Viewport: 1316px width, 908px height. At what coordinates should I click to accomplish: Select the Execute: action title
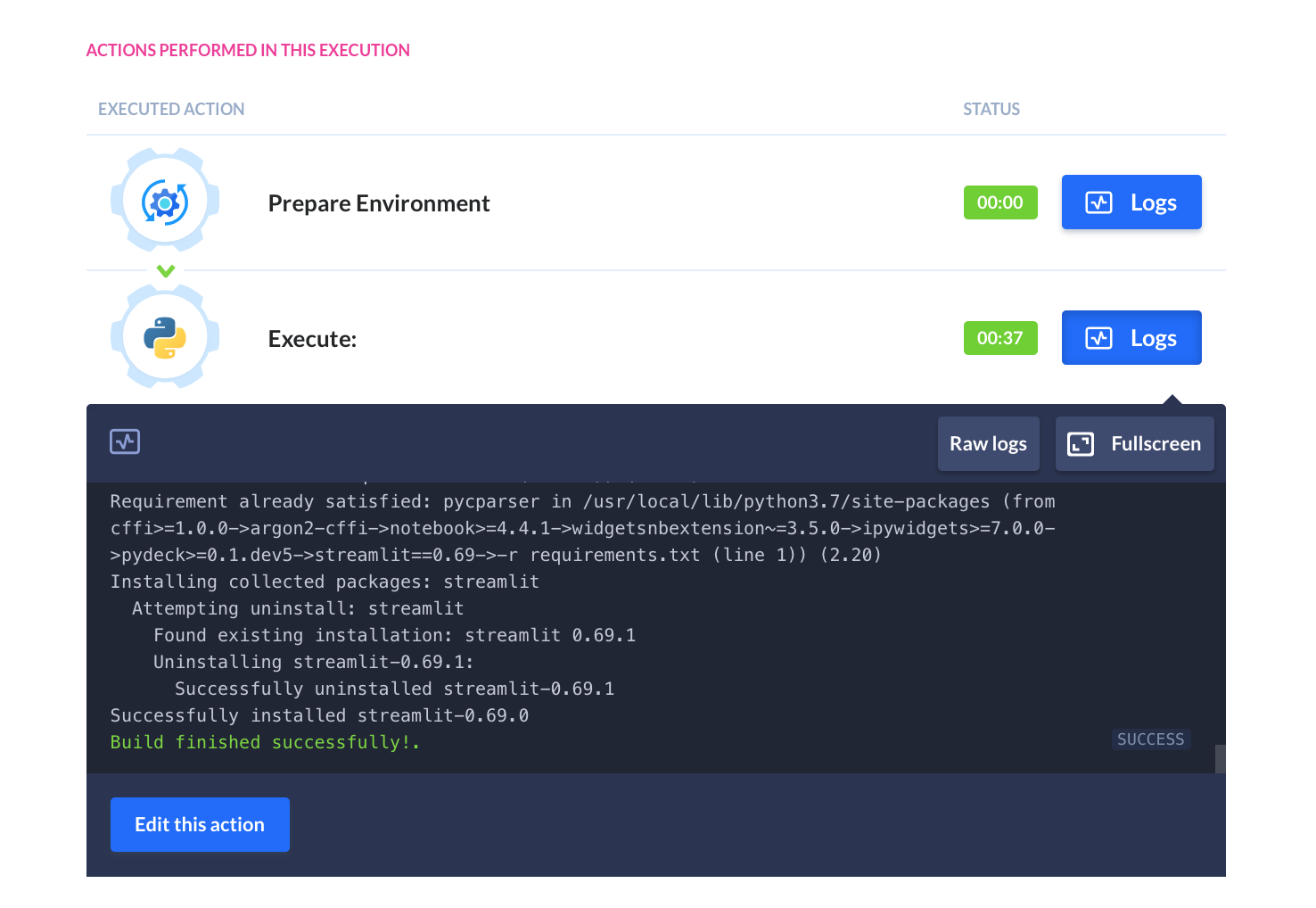point(312,339)
